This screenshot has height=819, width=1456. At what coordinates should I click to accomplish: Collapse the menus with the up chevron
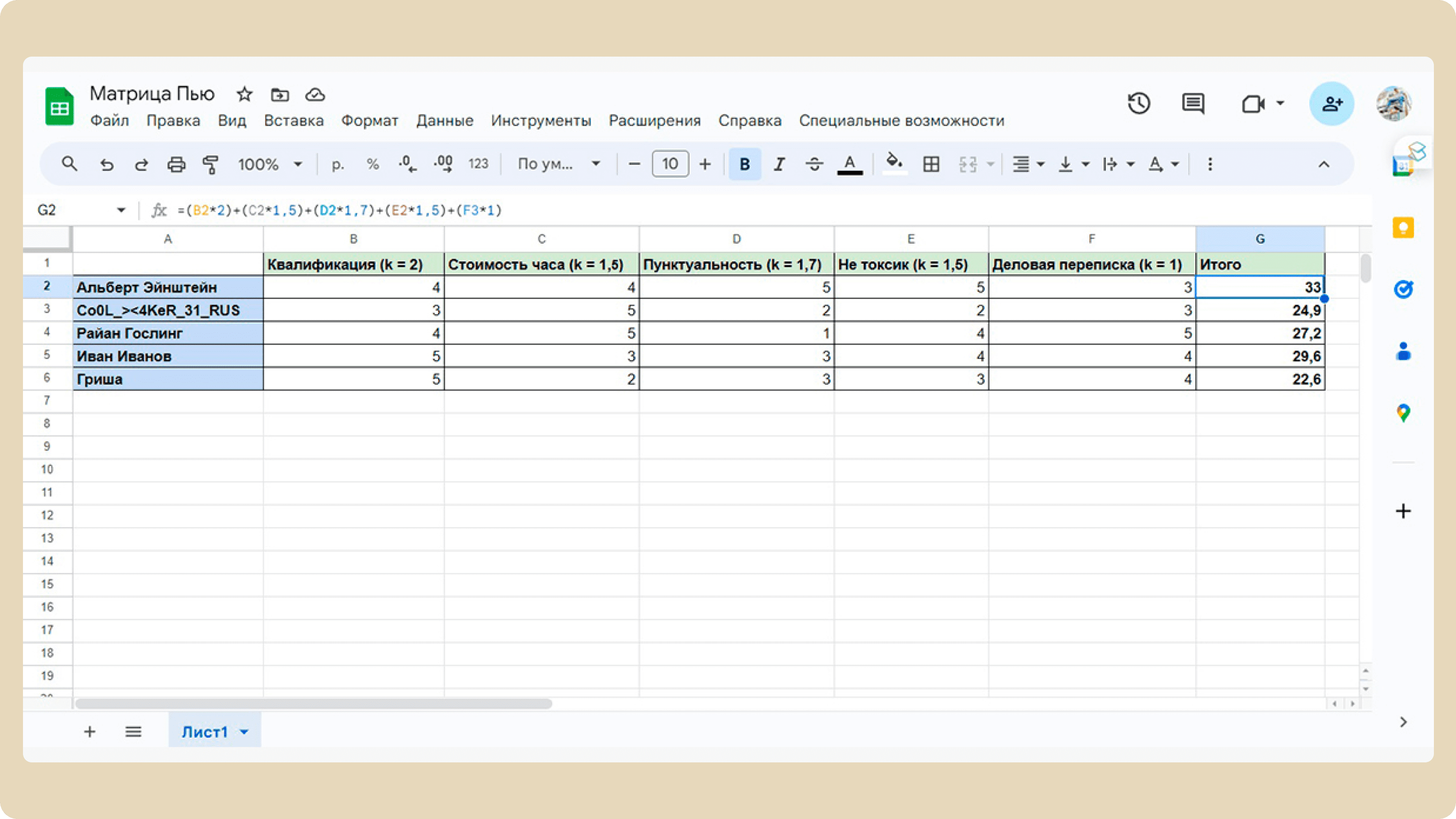click(x=1324, y=165)
